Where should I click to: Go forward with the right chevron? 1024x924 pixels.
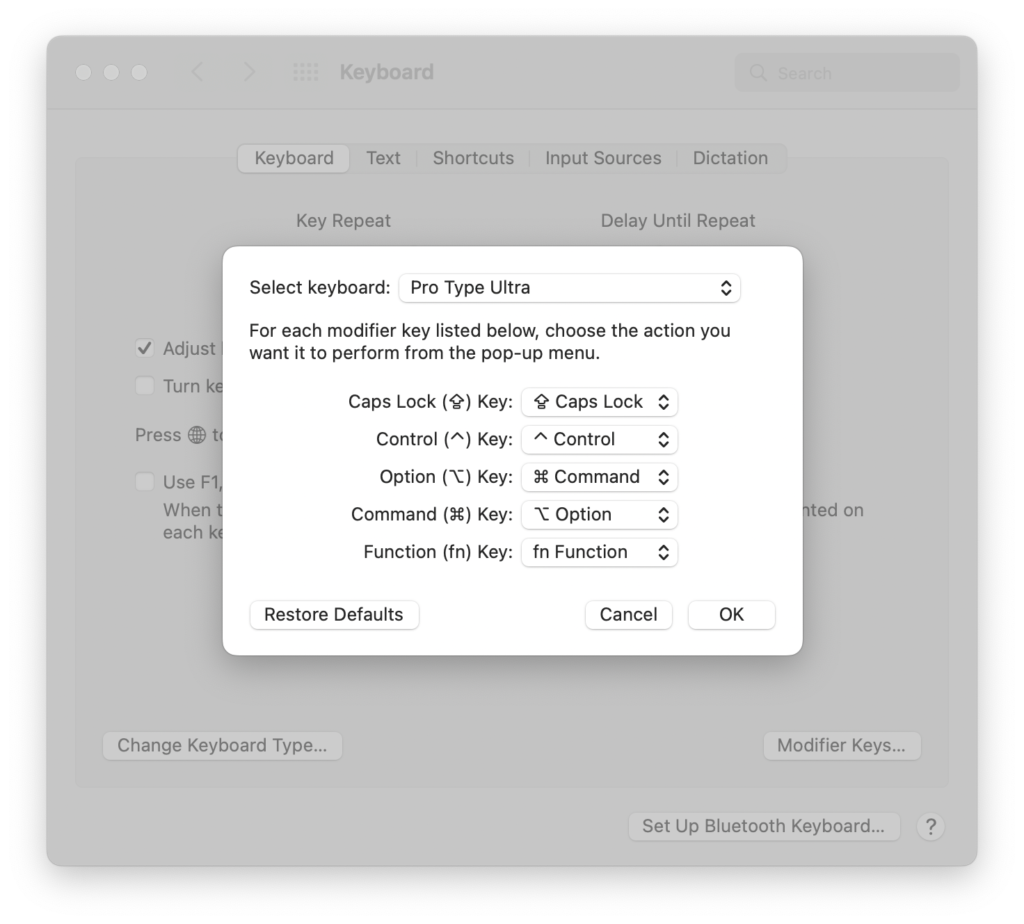(249, 71)
